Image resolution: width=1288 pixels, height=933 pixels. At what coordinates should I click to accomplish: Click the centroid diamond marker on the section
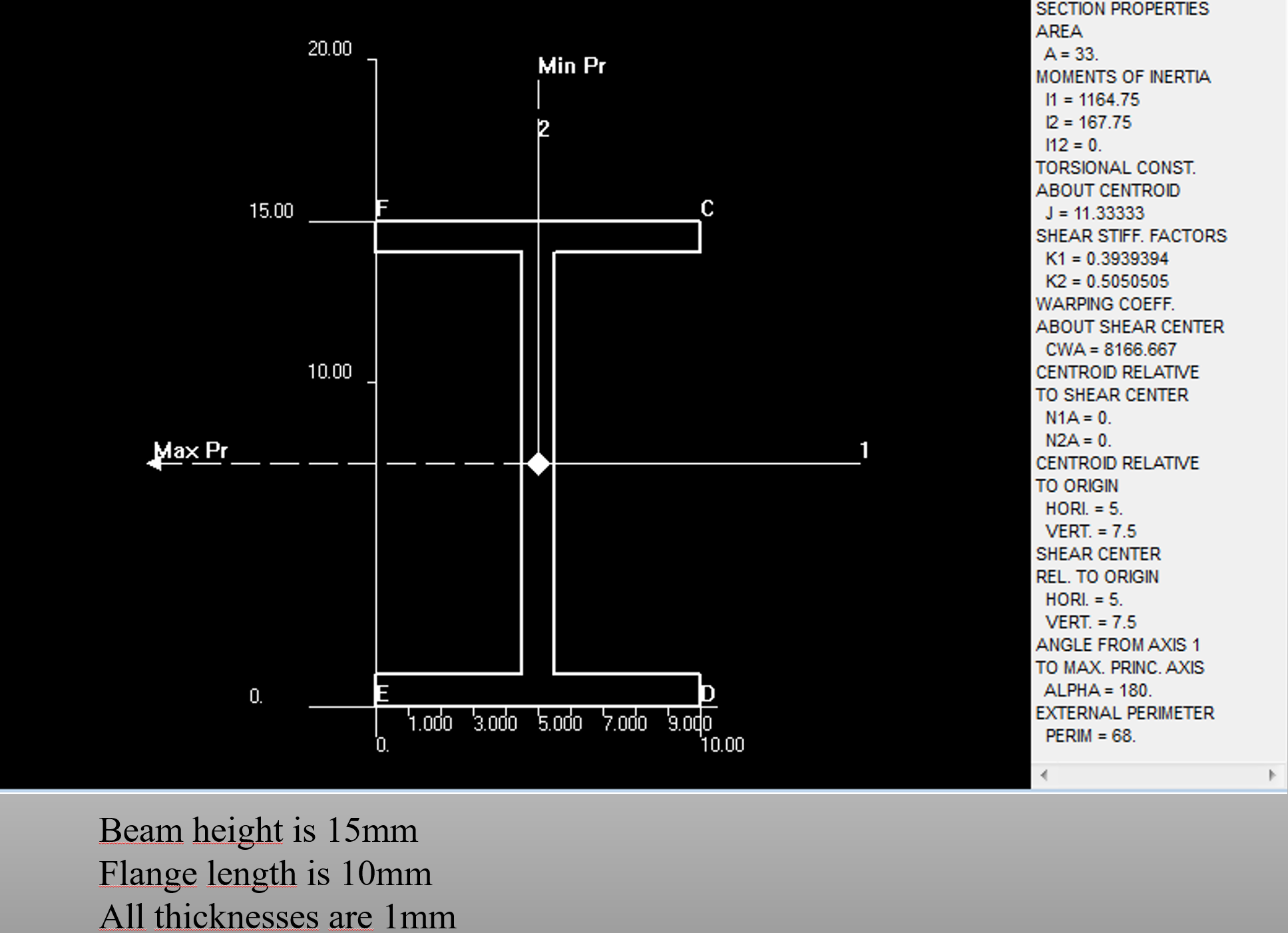(538, 463)
